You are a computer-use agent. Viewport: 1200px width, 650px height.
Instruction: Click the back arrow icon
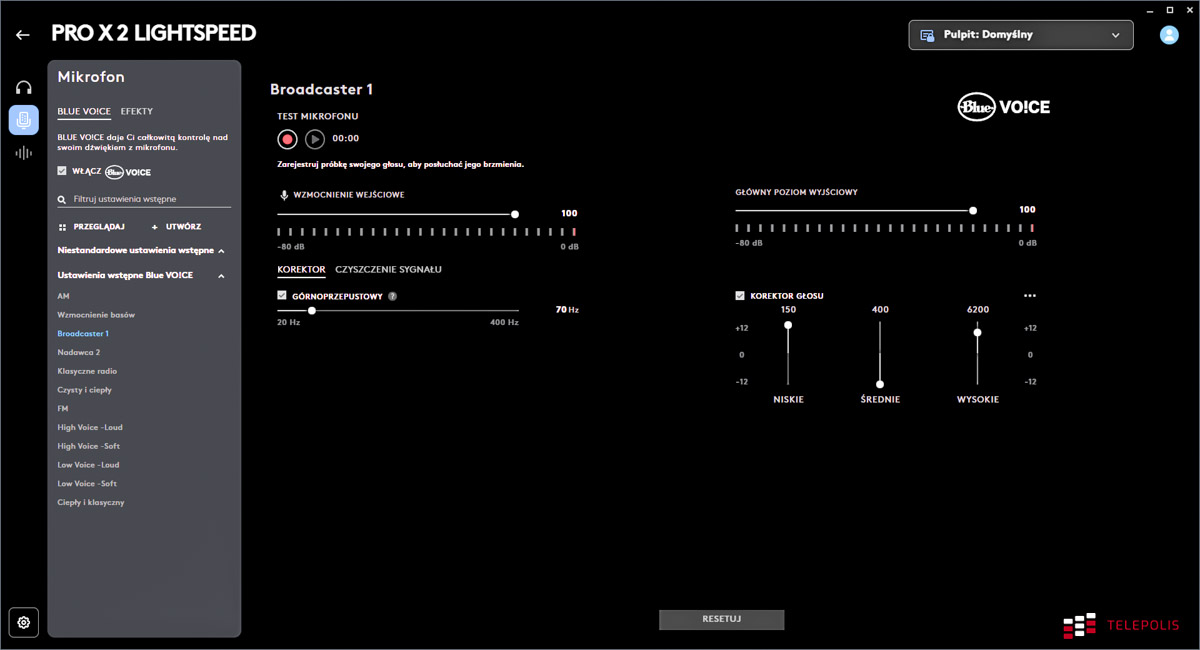pos(23,35)
